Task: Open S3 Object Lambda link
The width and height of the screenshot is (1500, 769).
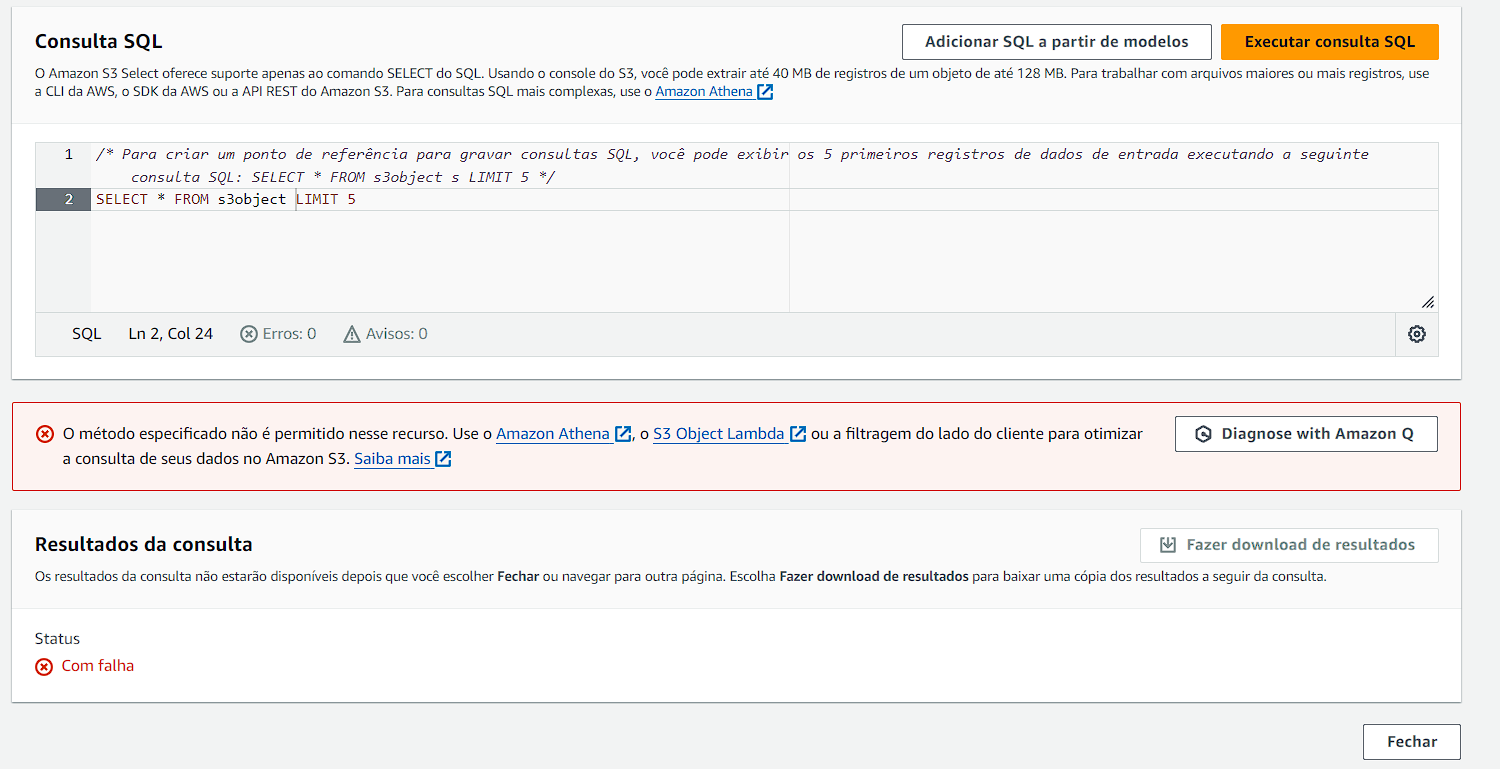Action: point(730,434)
